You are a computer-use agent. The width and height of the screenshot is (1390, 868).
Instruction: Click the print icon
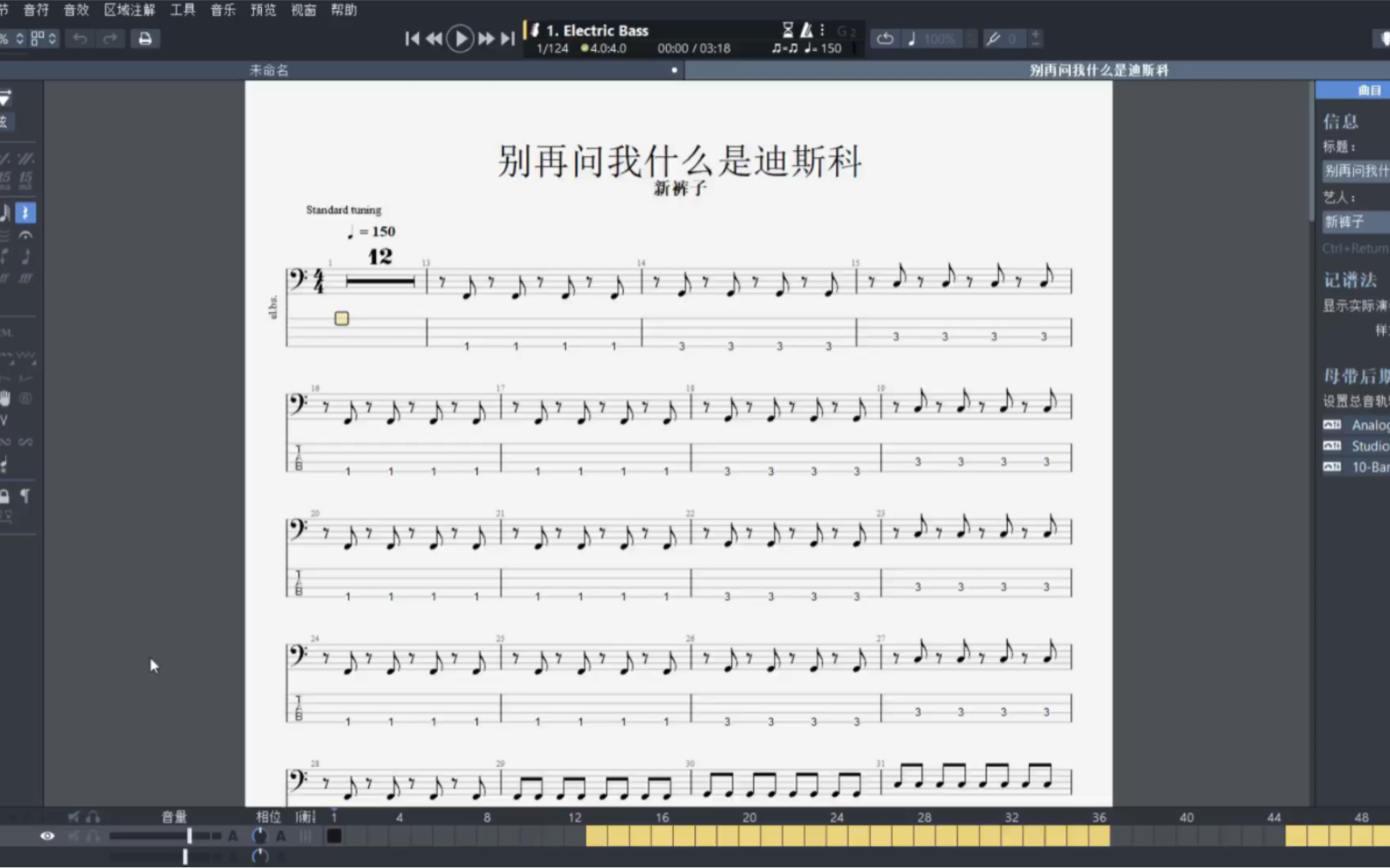coord(145,38)
